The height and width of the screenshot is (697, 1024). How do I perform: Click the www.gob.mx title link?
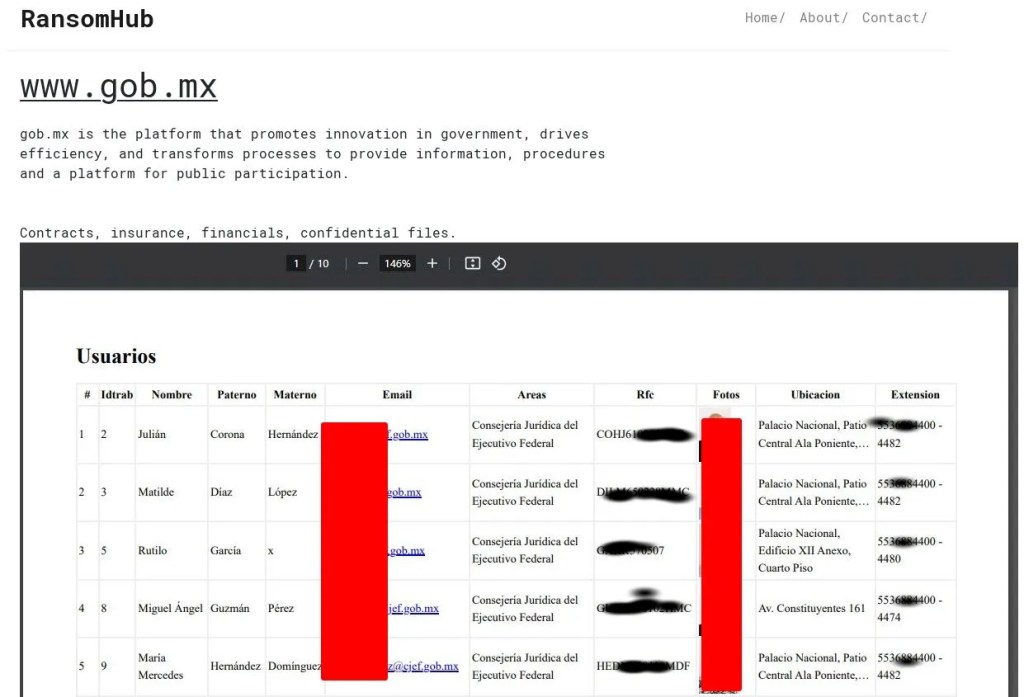(118, 87)
